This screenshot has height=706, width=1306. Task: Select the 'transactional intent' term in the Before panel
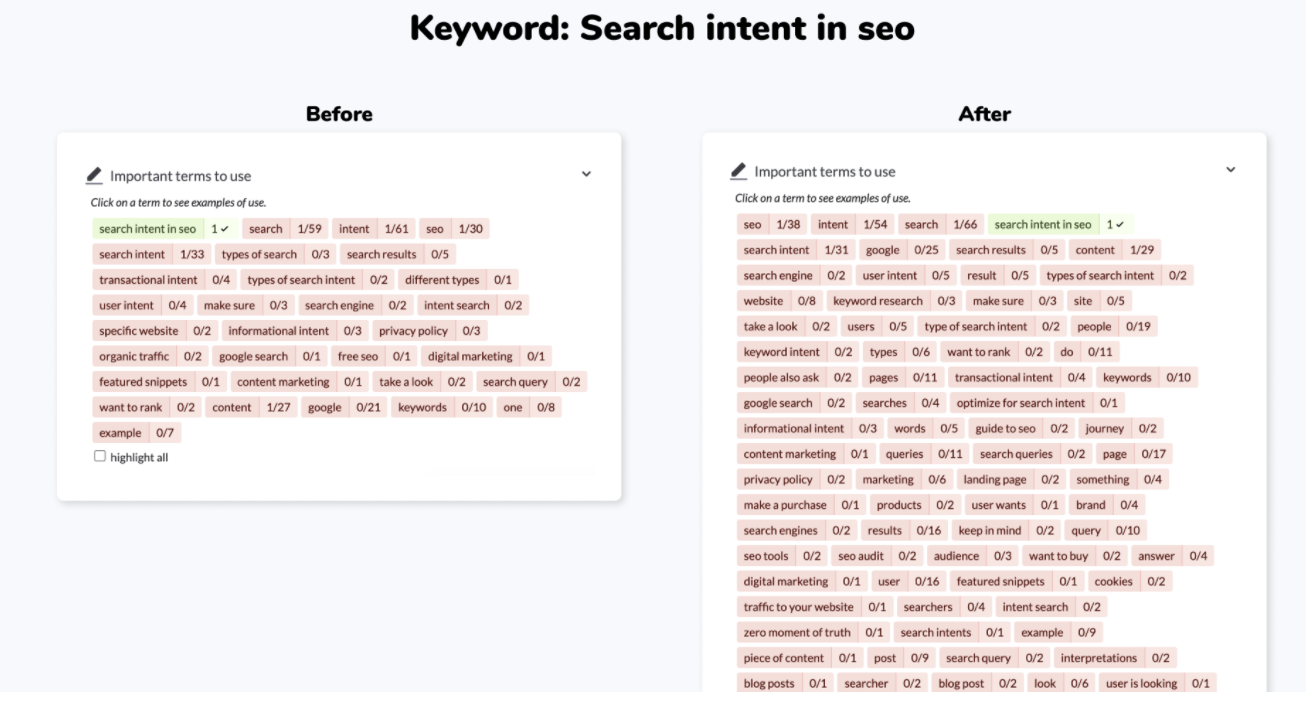point(148,279)
